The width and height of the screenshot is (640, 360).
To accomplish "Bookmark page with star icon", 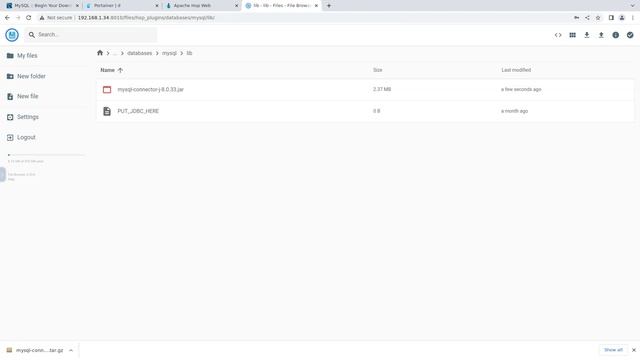I will point(598,18).
